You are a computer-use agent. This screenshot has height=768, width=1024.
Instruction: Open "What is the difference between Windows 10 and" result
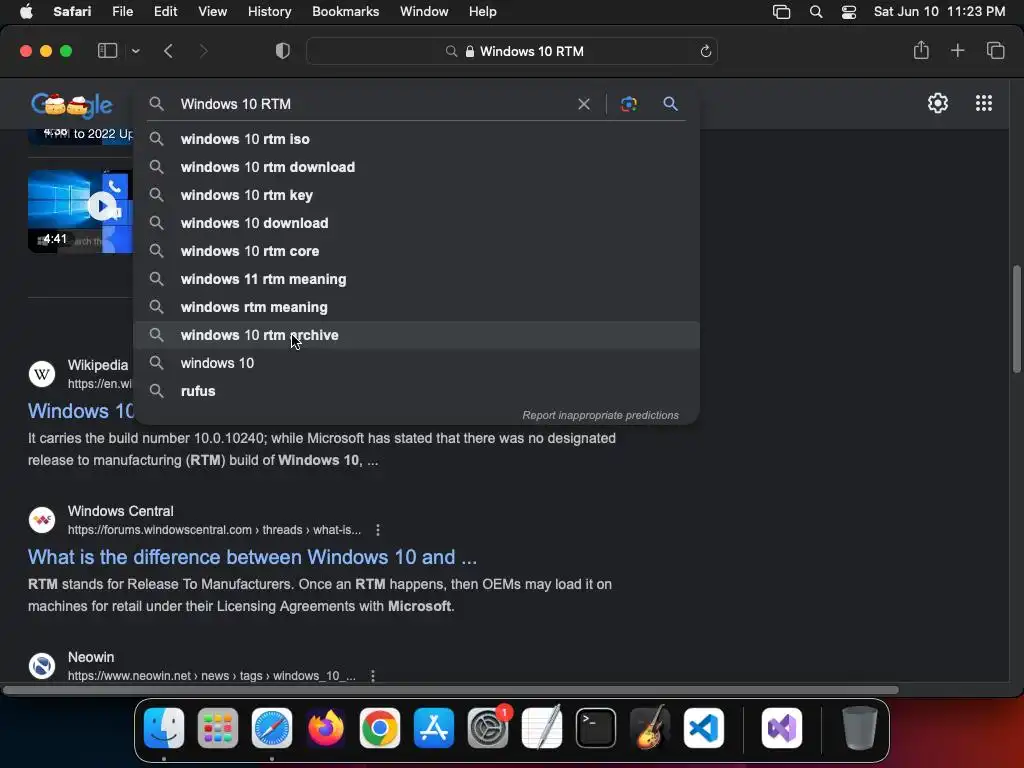[252, 557]
